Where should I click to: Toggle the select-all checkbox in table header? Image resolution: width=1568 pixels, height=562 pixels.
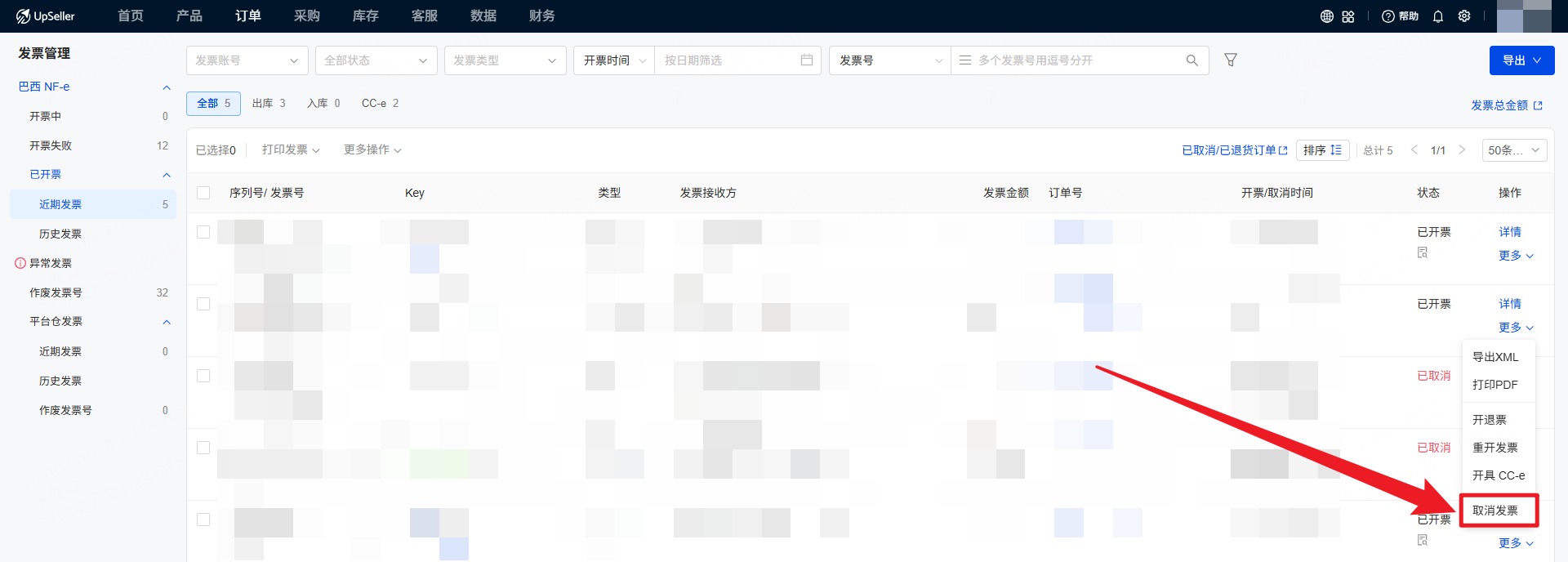[203, 193]
